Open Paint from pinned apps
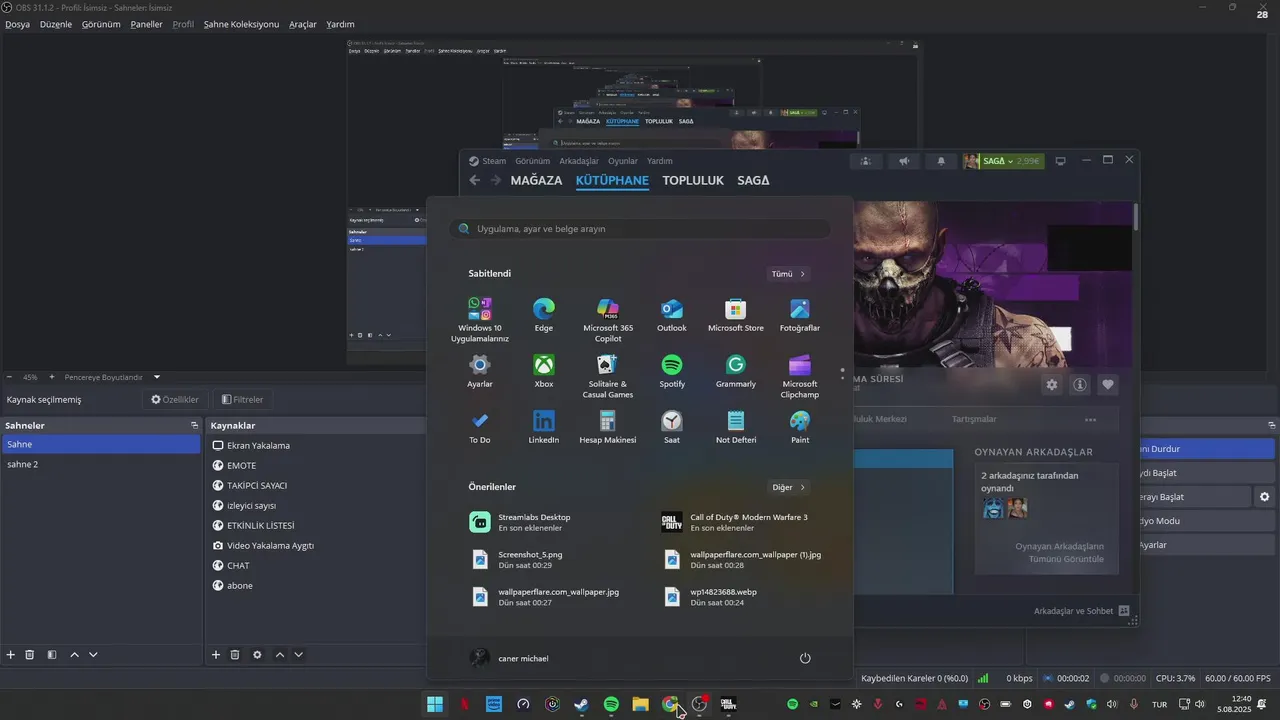This screenshot has width=1280, height=720. (800, 428)
